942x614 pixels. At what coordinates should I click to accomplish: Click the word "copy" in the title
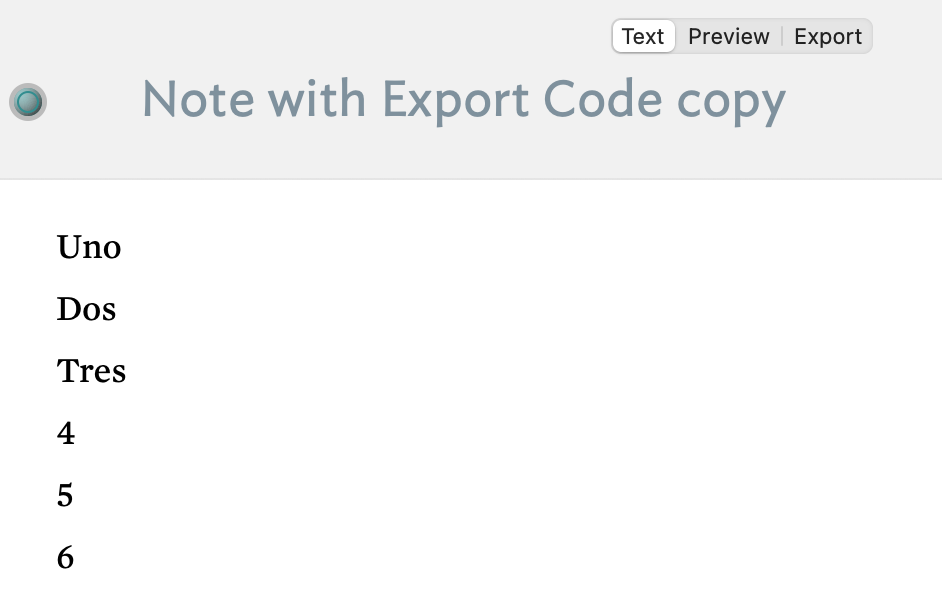coord(731,102)
